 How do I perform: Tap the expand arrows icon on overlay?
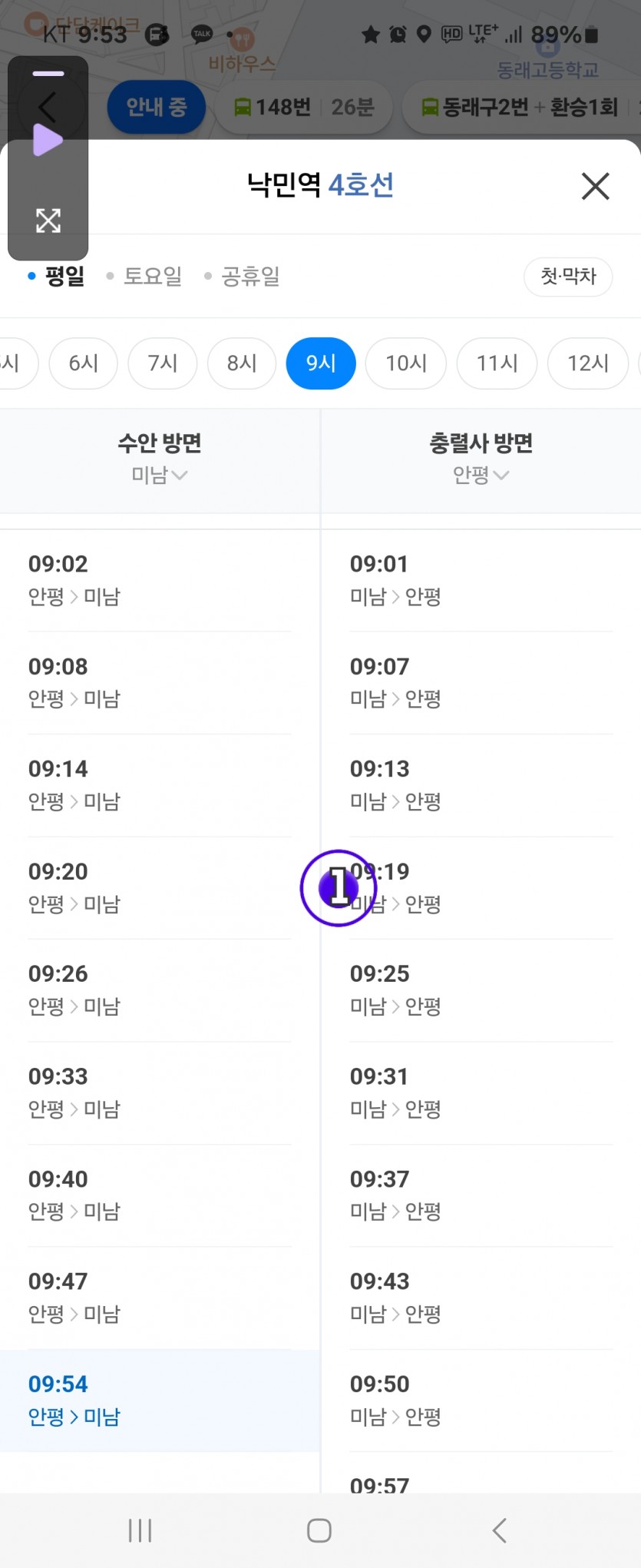click(48, 220)
